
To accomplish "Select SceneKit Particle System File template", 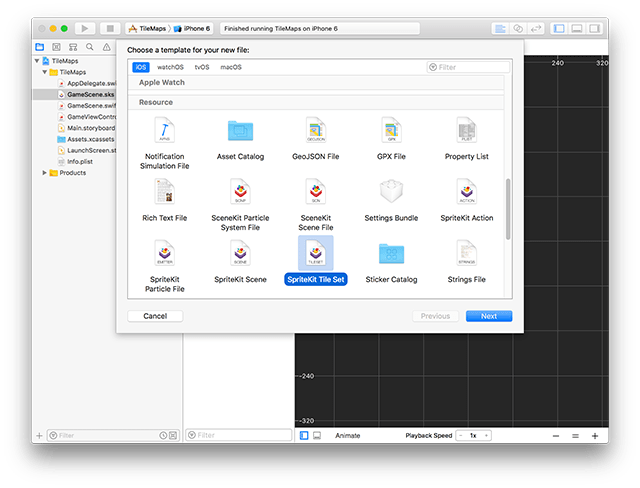I will coord(240,205).
